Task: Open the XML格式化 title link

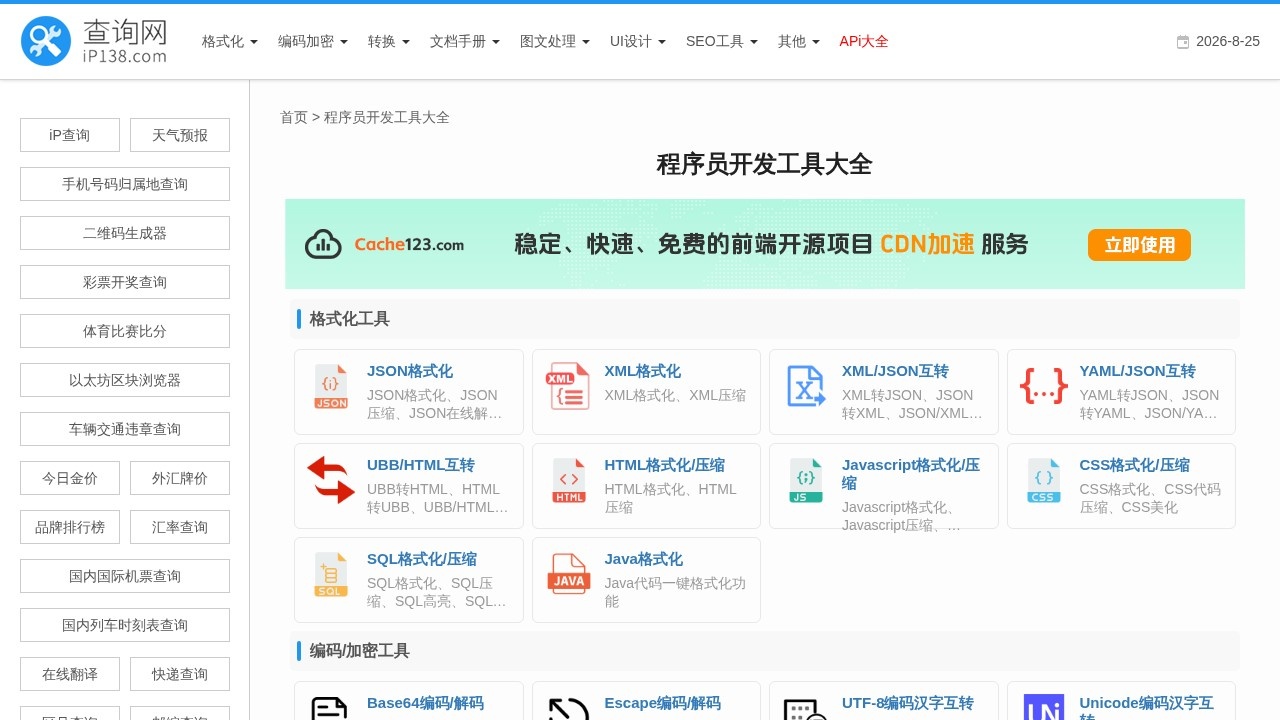Action: click(x=642, y=371)
